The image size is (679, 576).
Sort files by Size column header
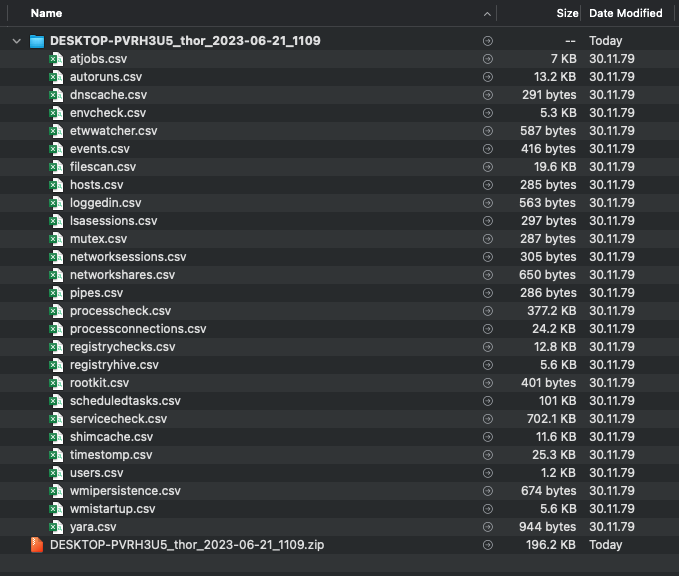click(x=566, y=14)
